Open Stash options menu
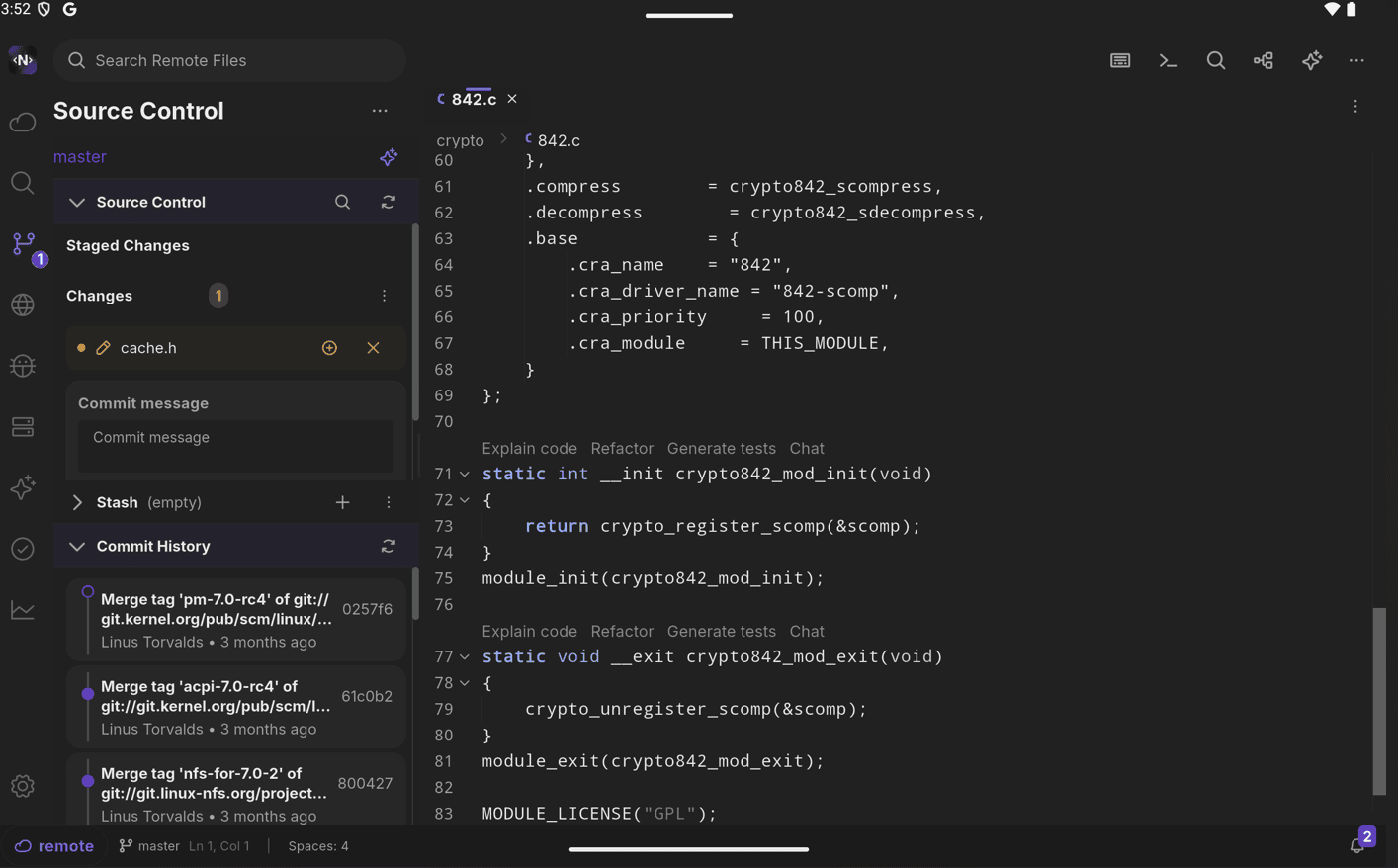 [389, 502]
